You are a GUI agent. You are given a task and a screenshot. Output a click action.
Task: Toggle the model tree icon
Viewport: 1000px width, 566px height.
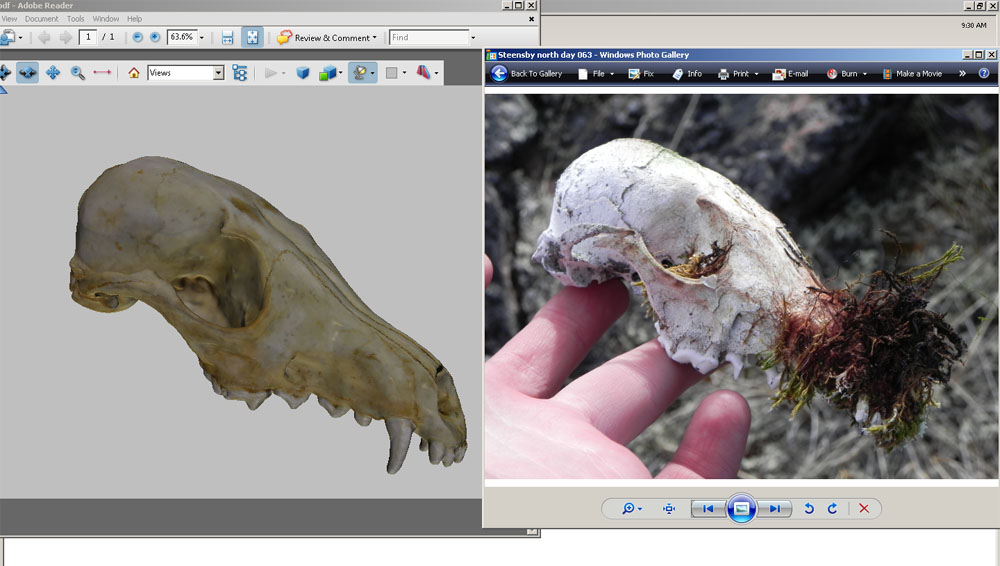240,73
